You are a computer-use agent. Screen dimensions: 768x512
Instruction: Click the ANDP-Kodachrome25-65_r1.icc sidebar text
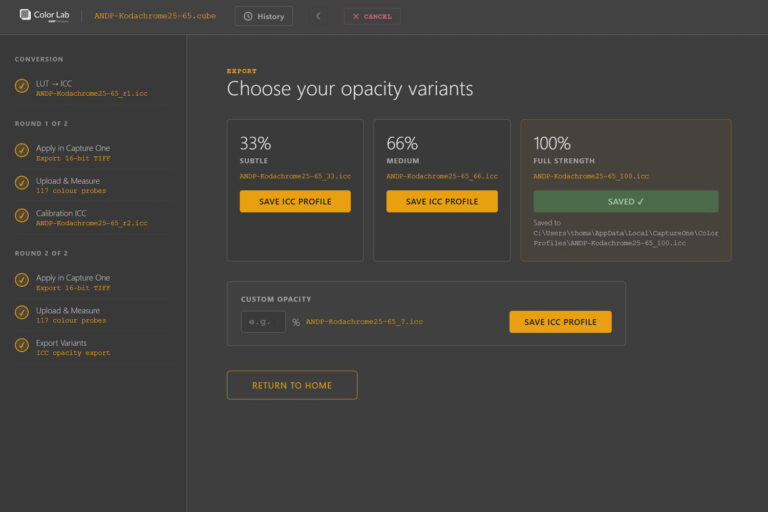92,93
